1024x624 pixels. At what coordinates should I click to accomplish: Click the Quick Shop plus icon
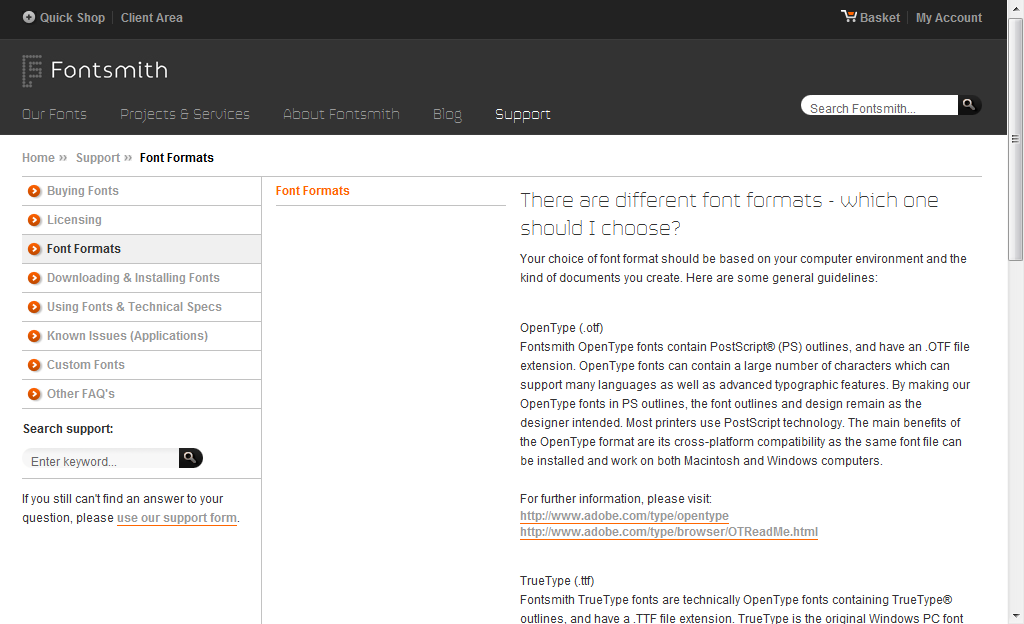pos(29,18)
